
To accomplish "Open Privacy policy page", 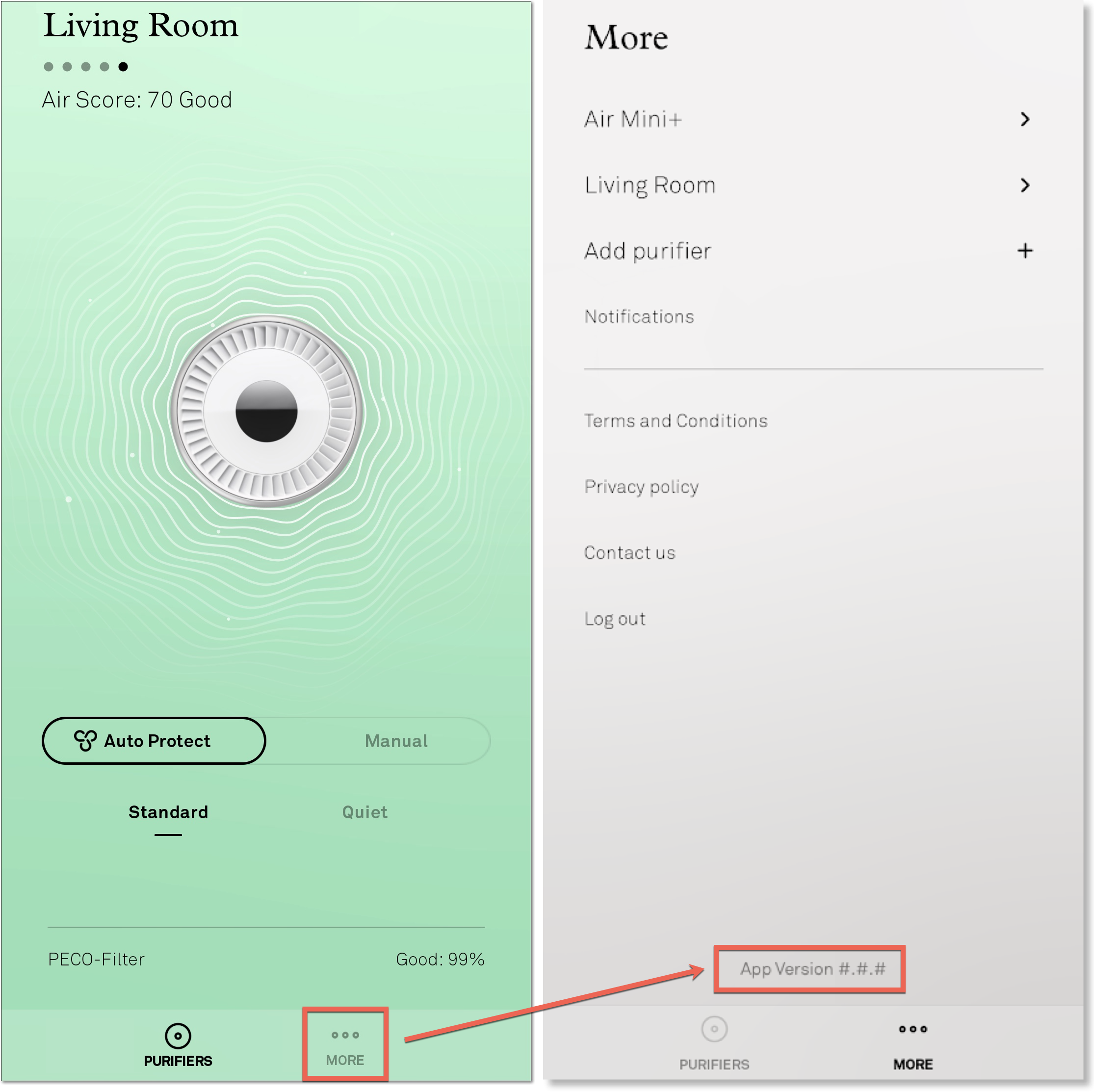I will tap(641, 488).
